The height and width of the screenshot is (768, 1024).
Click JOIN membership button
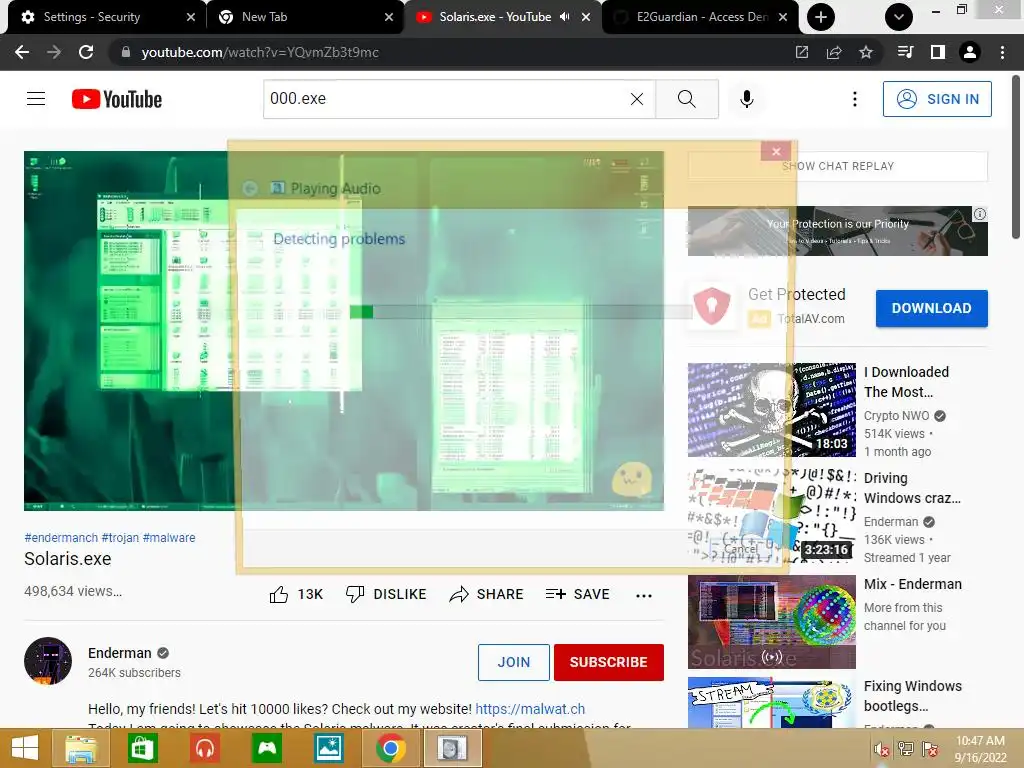514,662
